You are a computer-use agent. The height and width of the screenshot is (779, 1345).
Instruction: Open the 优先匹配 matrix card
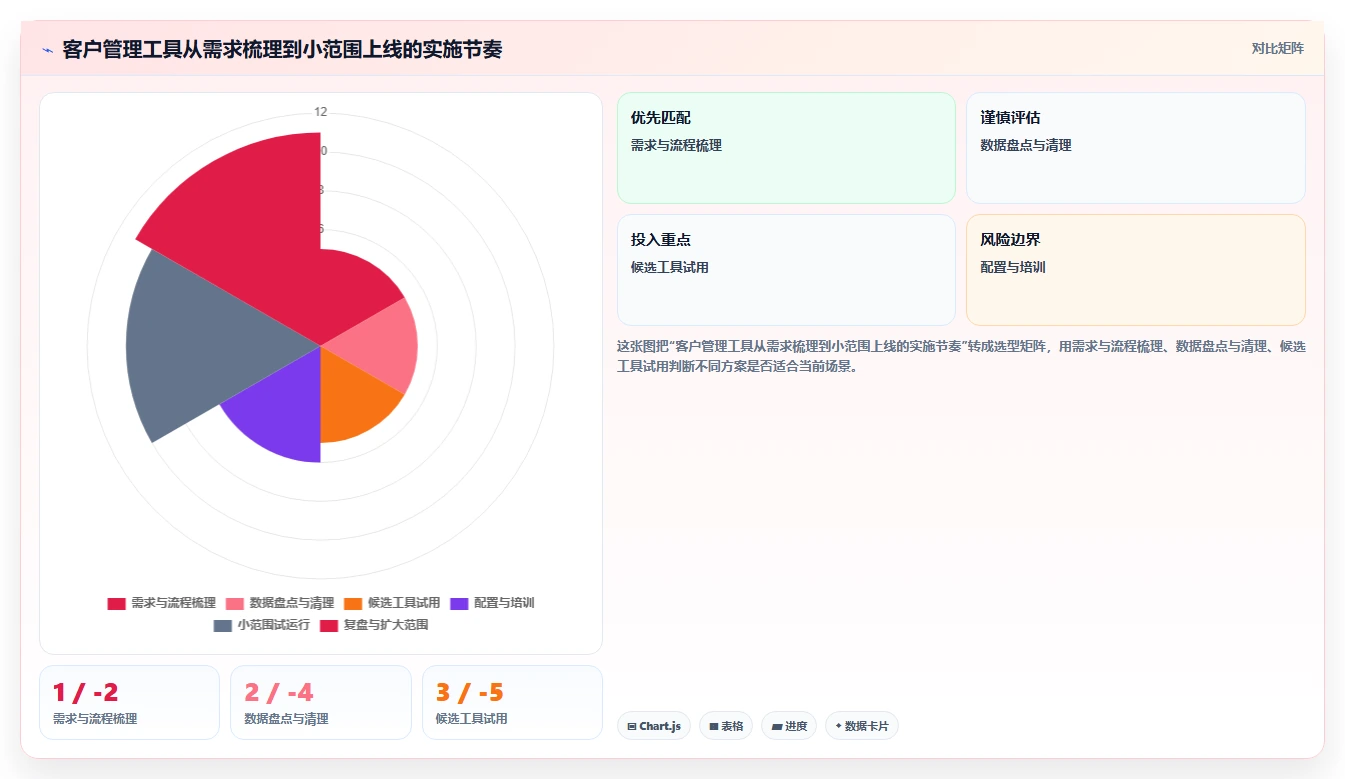click(x=787, y=148)
